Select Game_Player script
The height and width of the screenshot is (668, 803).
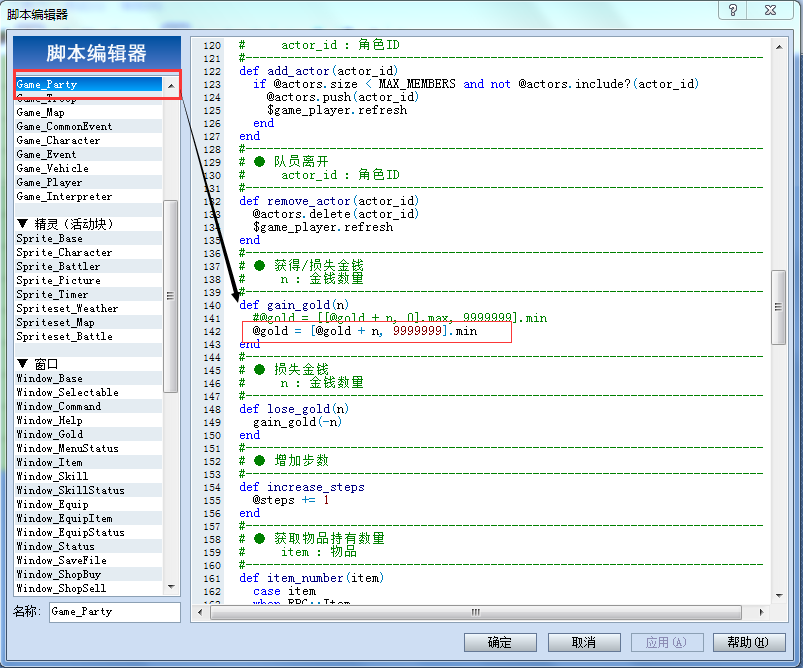[x=89, y=182]
